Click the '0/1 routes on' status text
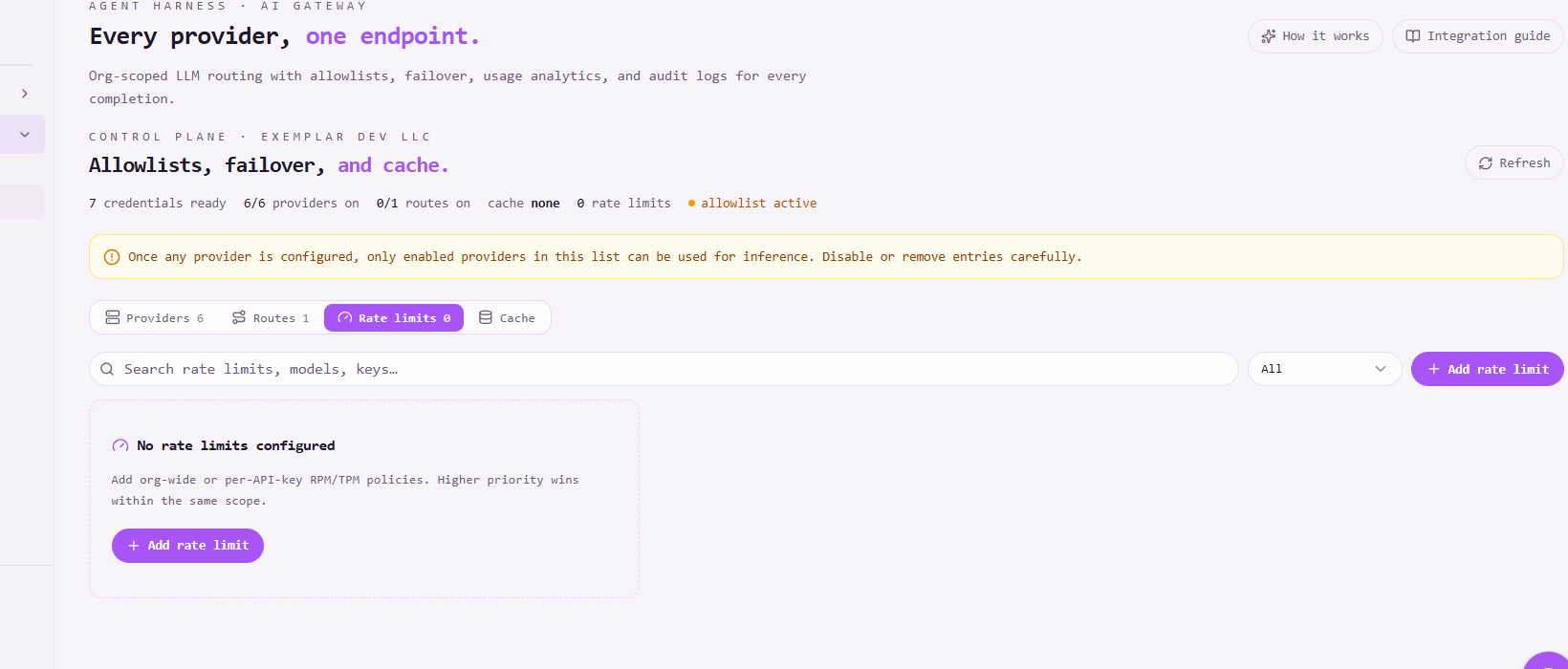 [424, 204]
